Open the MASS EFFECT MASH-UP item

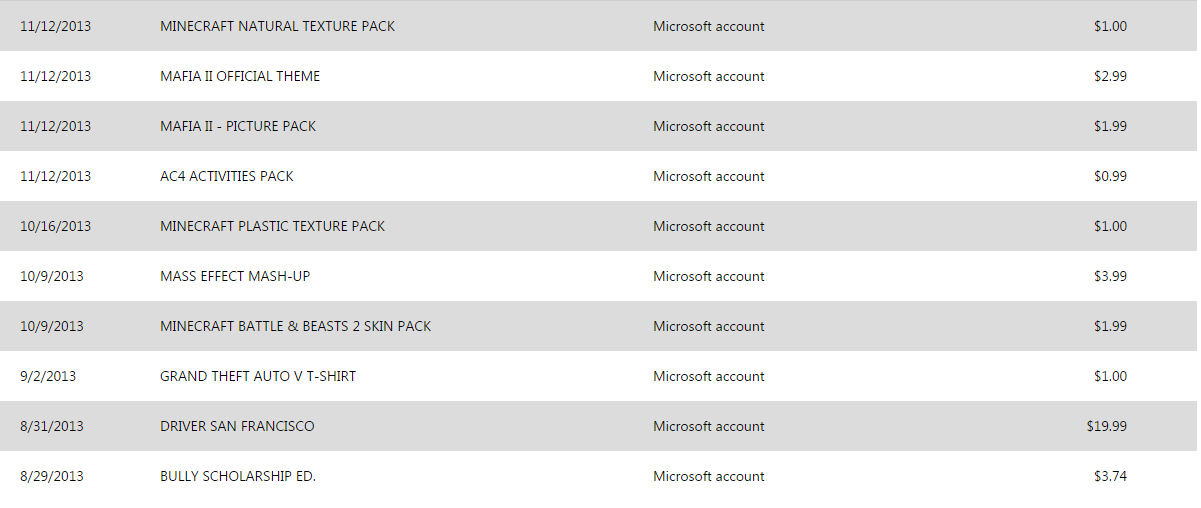(235, 276)
